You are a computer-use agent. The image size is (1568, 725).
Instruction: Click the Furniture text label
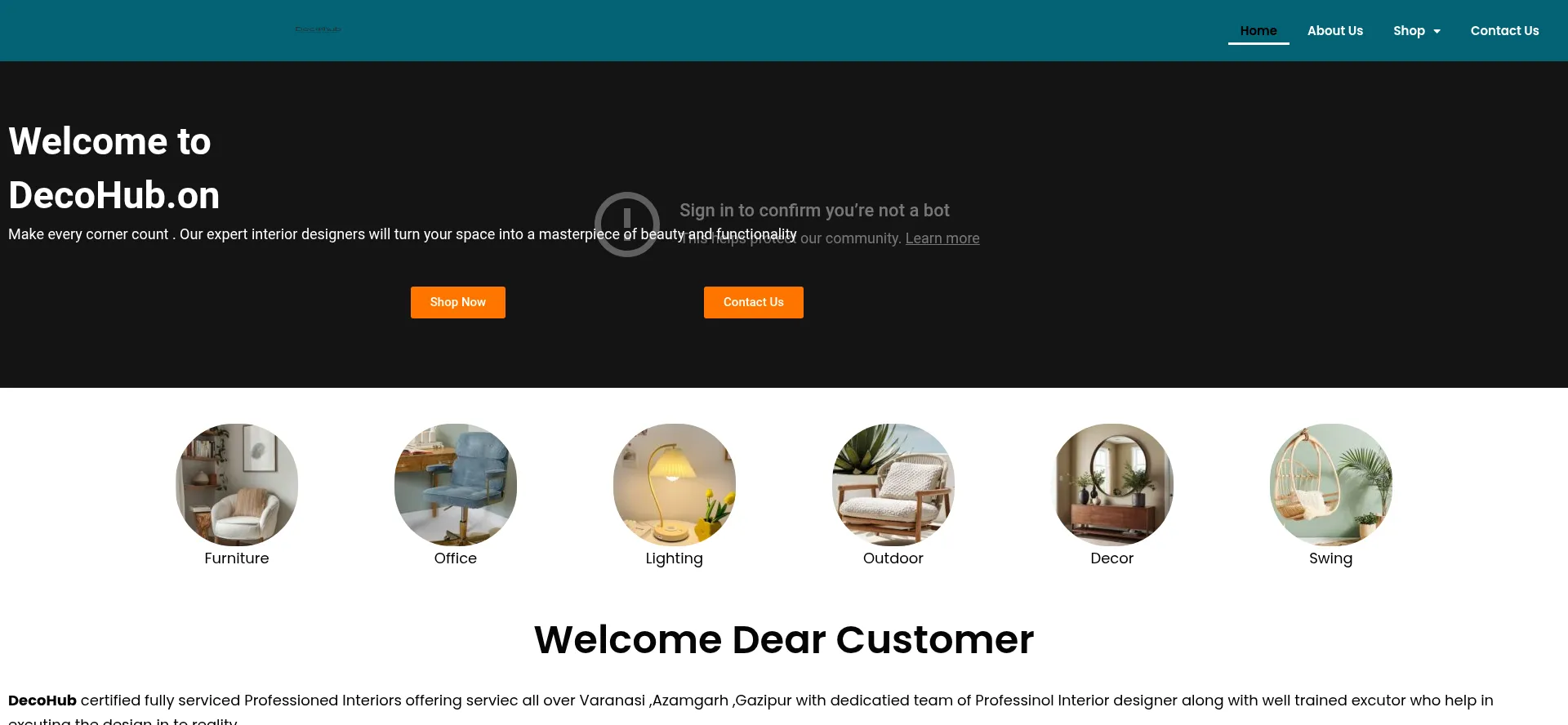point(237,558)
